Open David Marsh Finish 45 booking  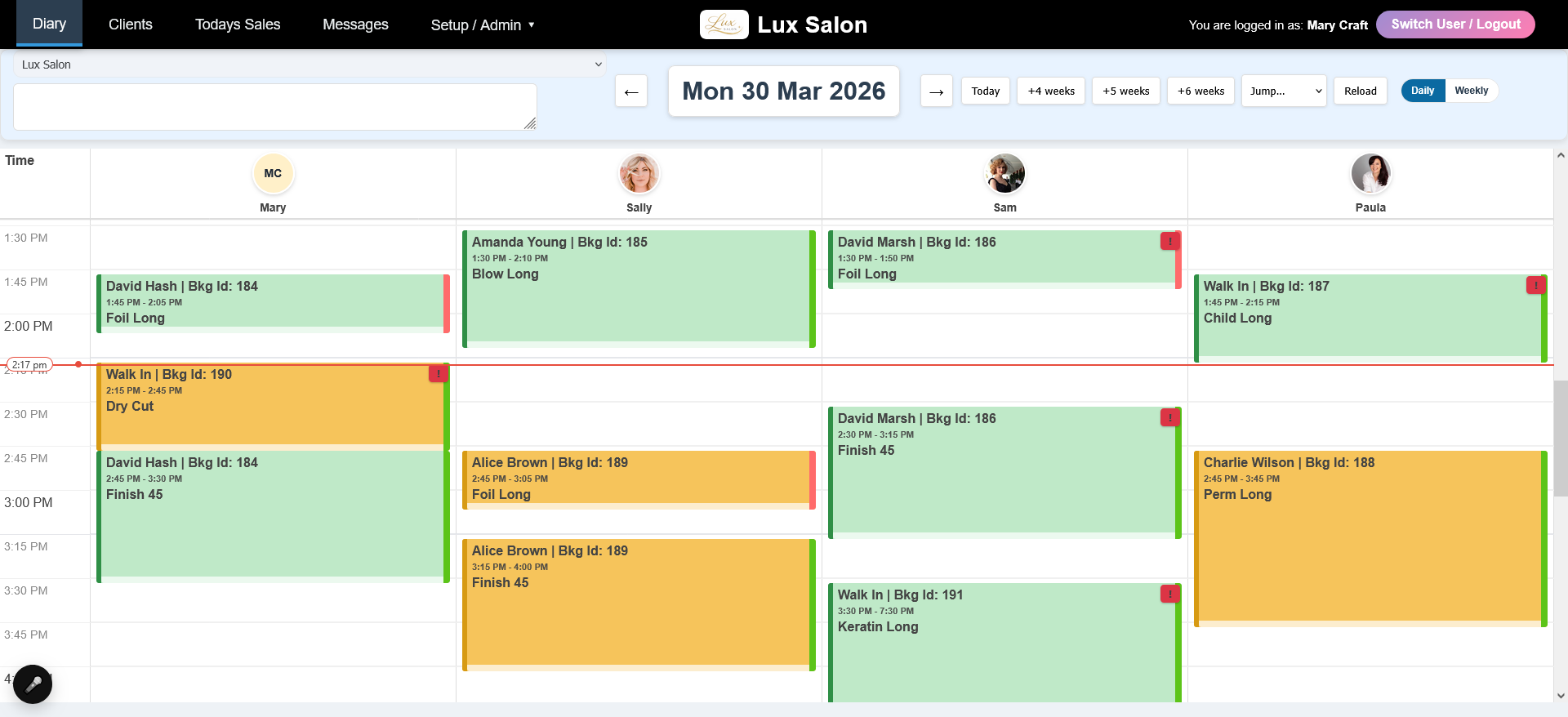point(1004,473)
